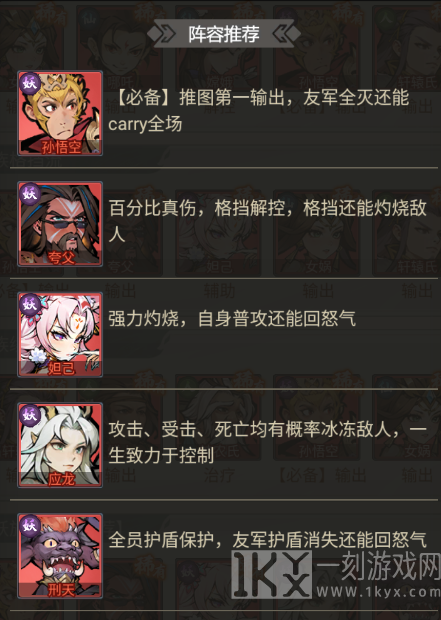Open 应龙 description about 冰冻敌人
441x620 pixels.
coord(268,443)
